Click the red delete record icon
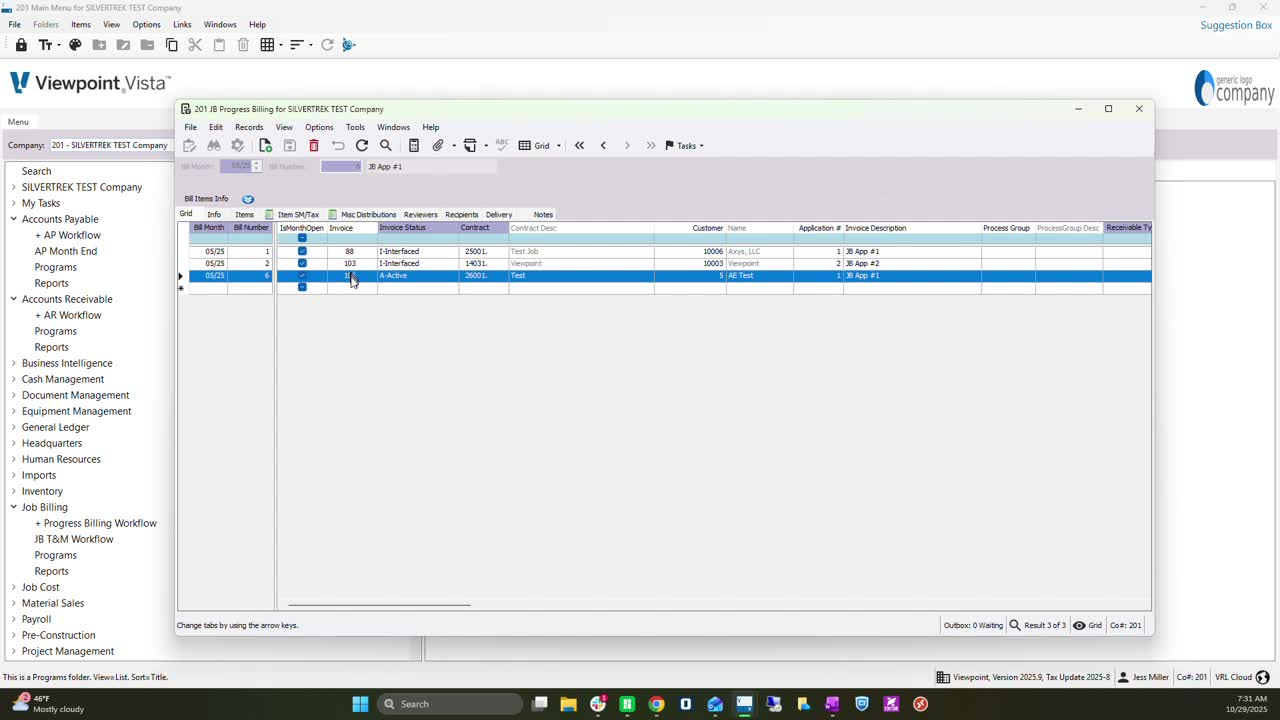This screenshot has width=1280, height=720. (313, 146)
